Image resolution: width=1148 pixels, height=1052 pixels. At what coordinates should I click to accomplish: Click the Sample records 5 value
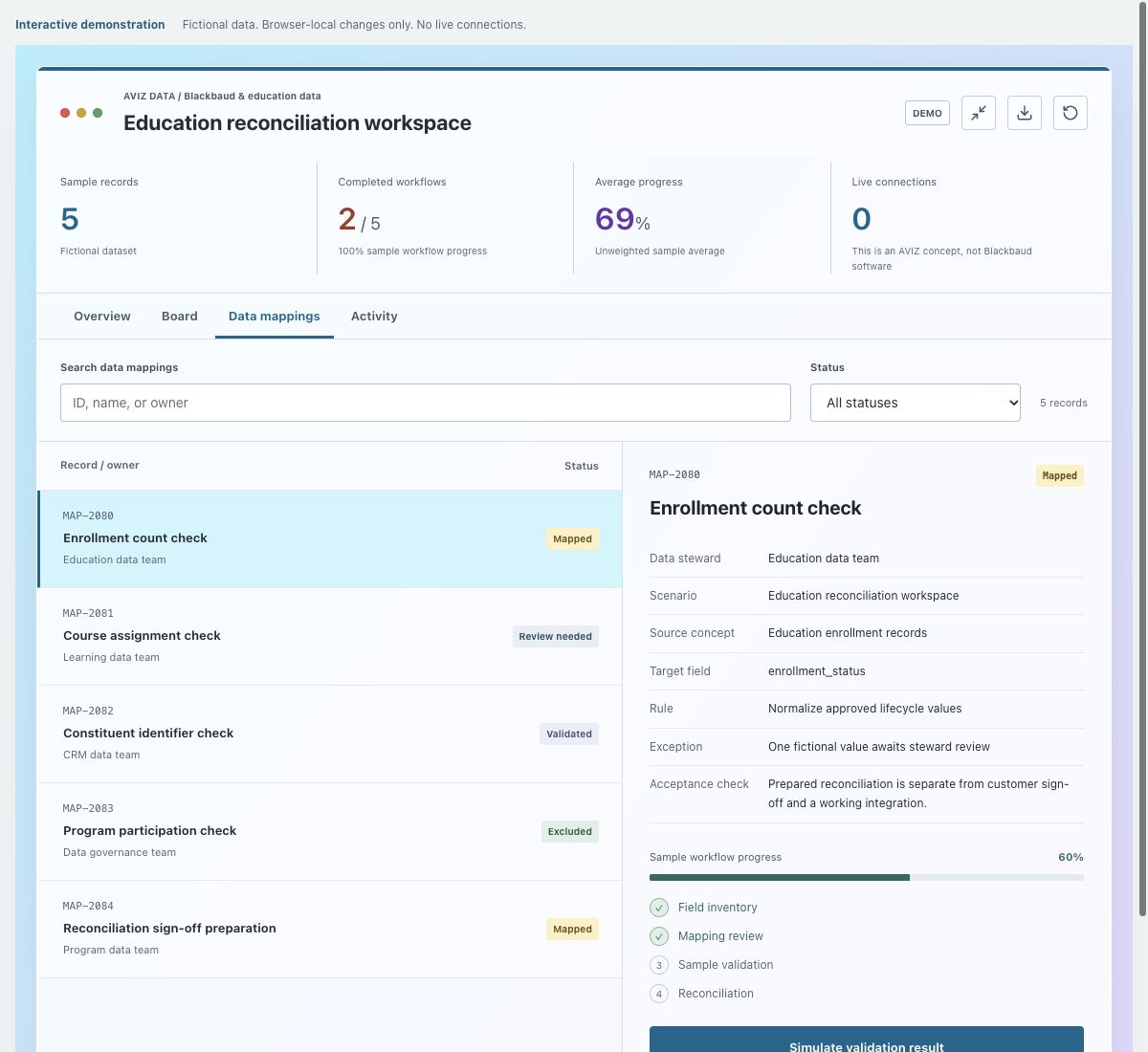[x=70, y=219]
